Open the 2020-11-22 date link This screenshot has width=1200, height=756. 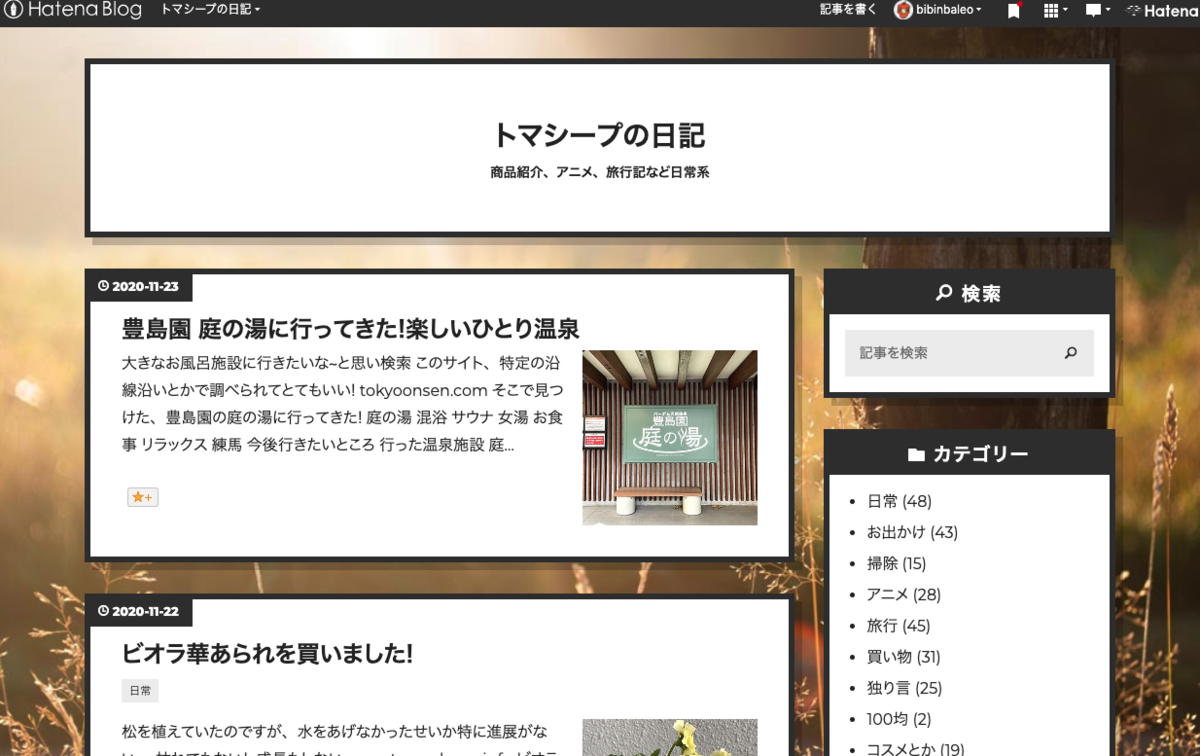(145, 611)
